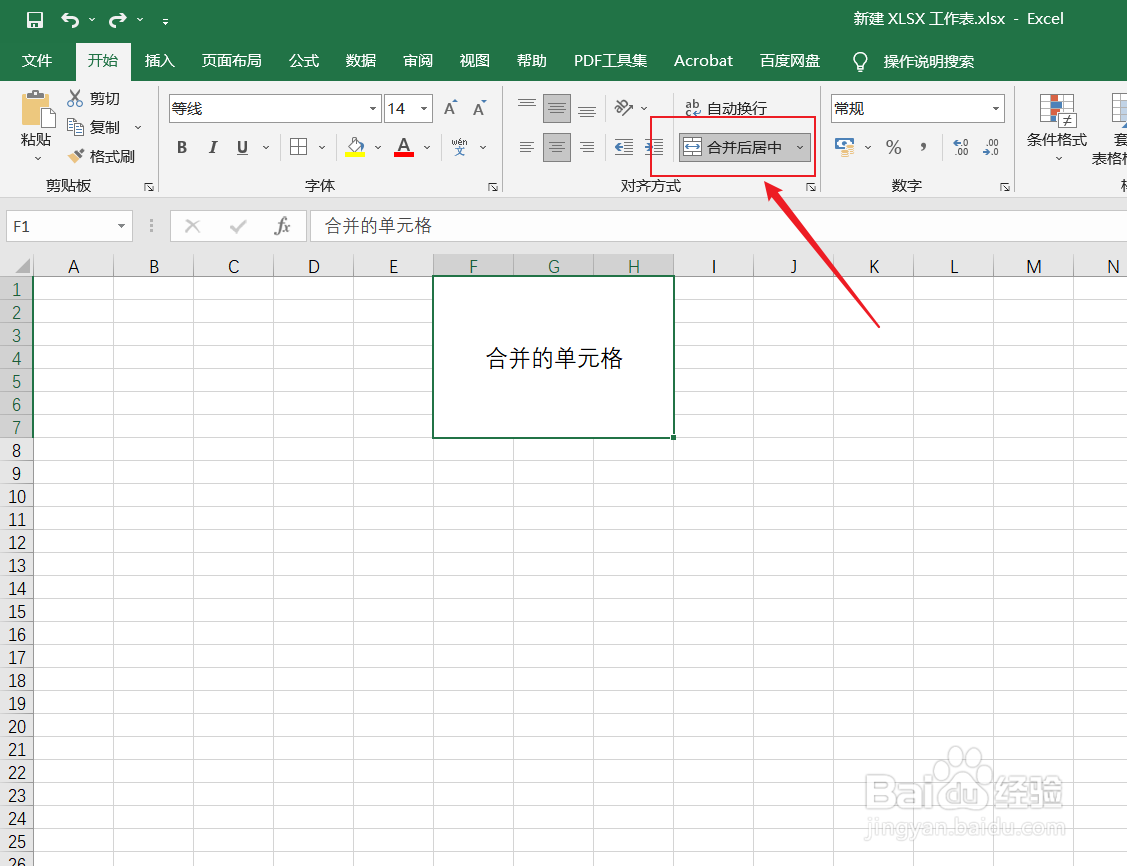Click the formula bar text 合并的单元格
The width and height of the screenshot is (1127, 866).
pyautogui.click(x=378, y=226)
